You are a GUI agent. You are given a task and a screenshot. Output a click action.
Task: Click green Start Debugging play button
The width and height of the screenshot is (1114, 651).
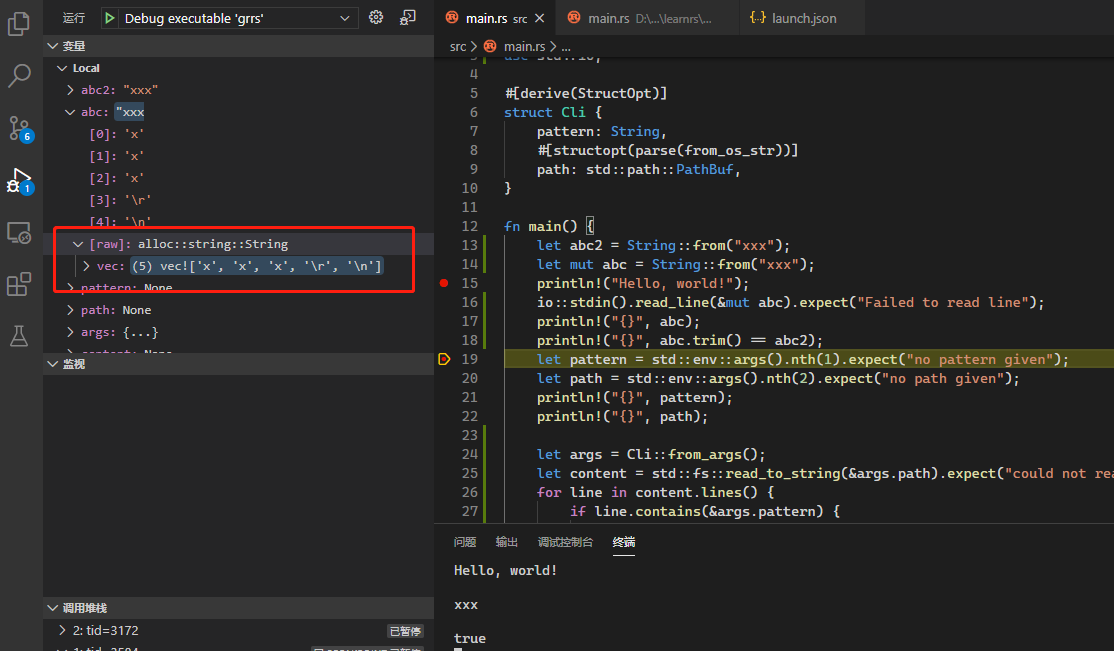(110, 18)
